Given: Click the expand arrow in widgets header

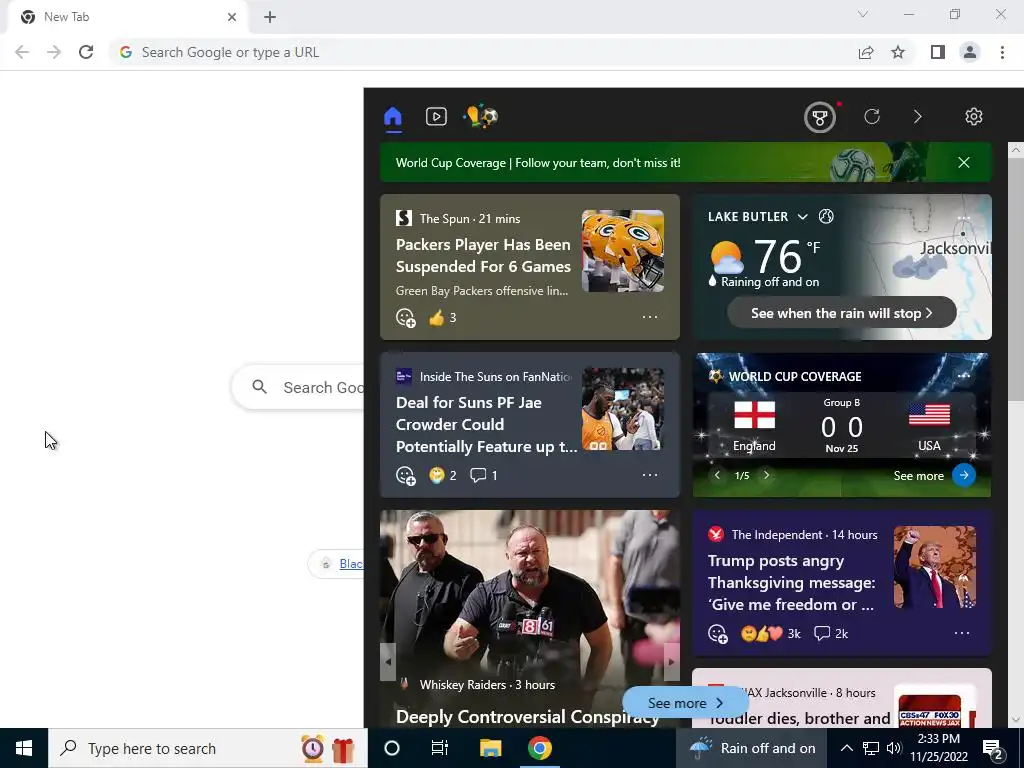Looking at the screenshot, I should pos(918,117).
